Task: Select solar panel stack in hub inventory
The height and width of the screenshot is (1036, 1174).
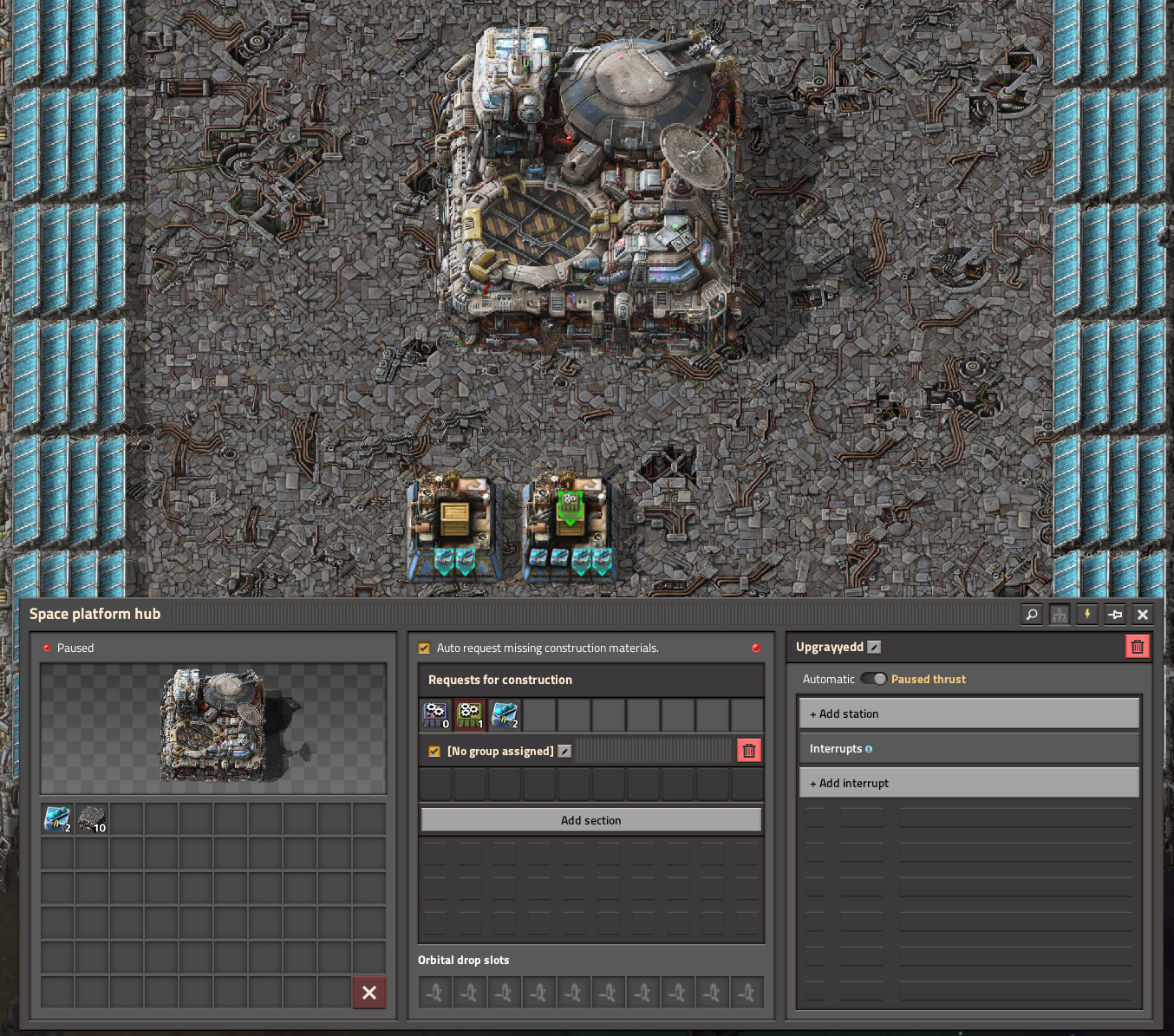Action: [57, 818]
